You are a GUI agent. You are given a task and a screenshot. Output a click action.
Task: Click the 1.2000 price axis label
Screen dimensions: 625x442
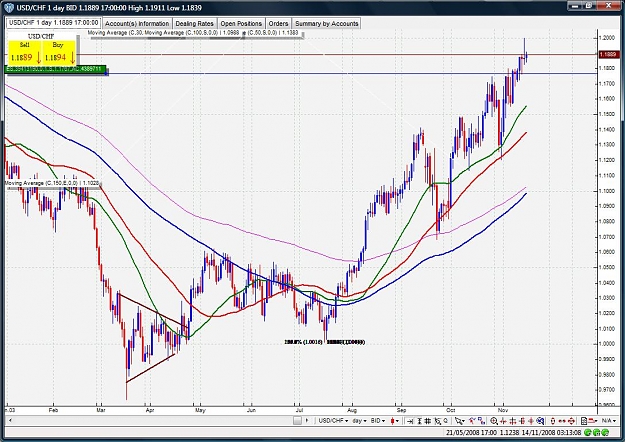[x=609, y=38]
